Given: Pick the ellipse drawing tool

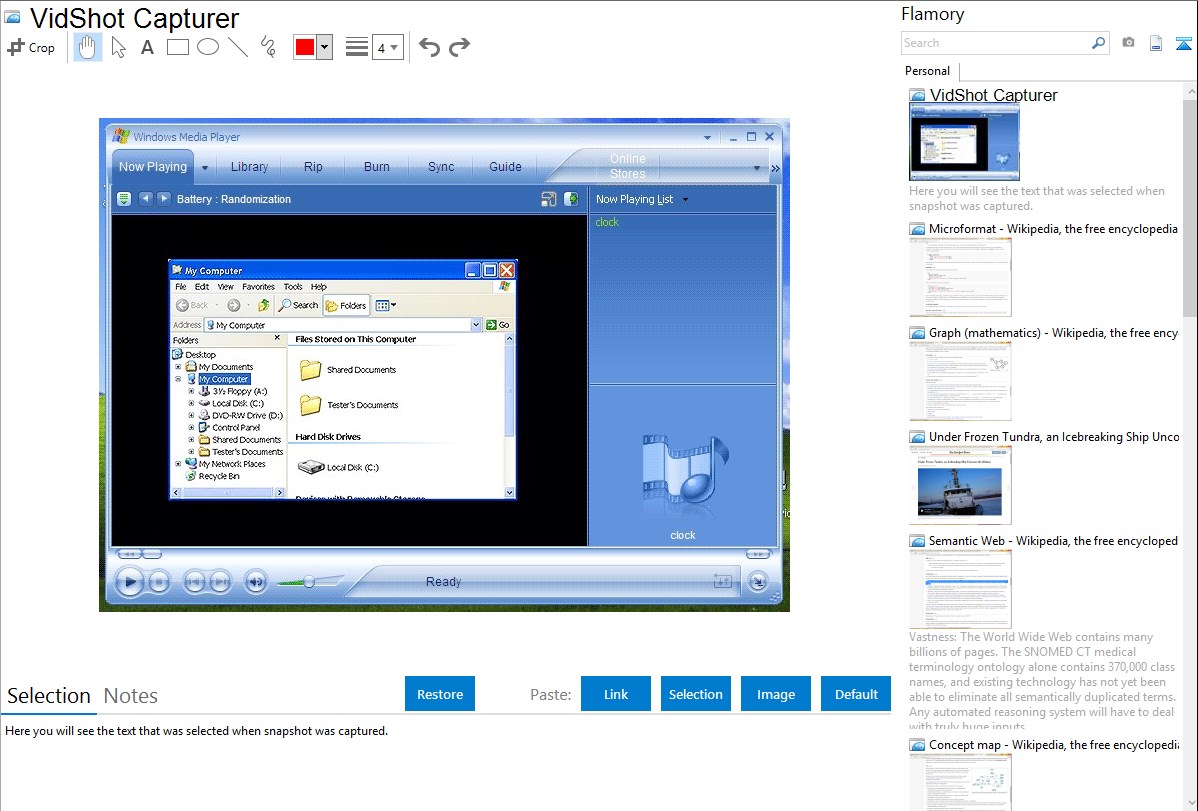Looking at the screenshot, I should [x=208, y=47].
